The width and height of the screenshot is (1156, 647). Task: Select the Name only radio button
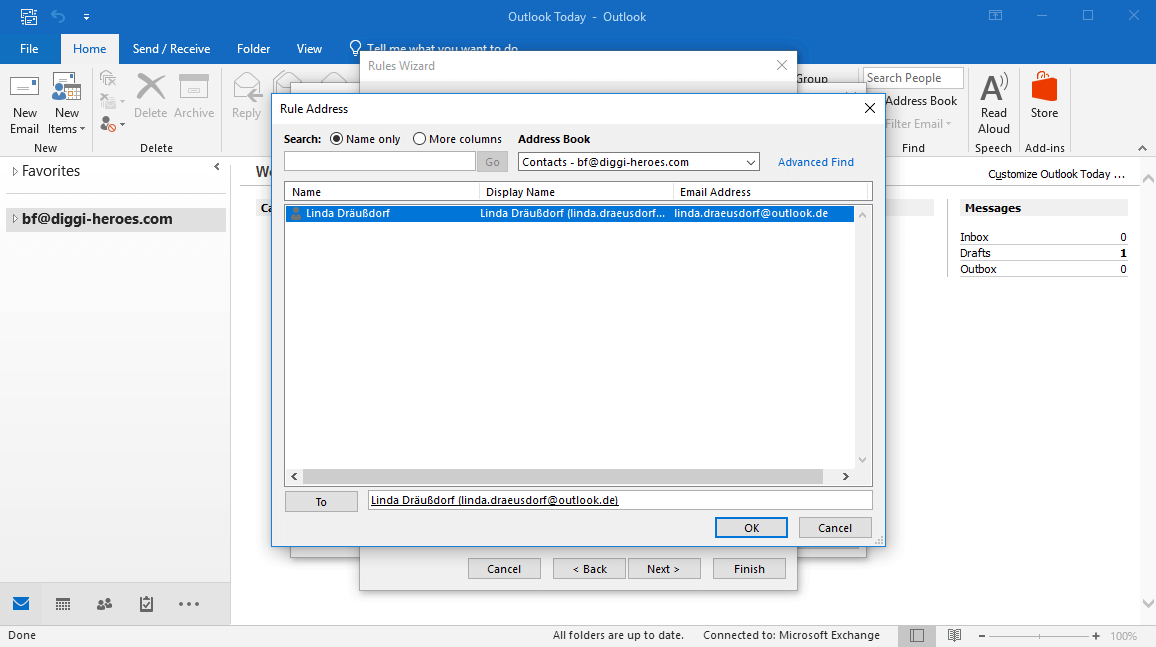[336, 139]
